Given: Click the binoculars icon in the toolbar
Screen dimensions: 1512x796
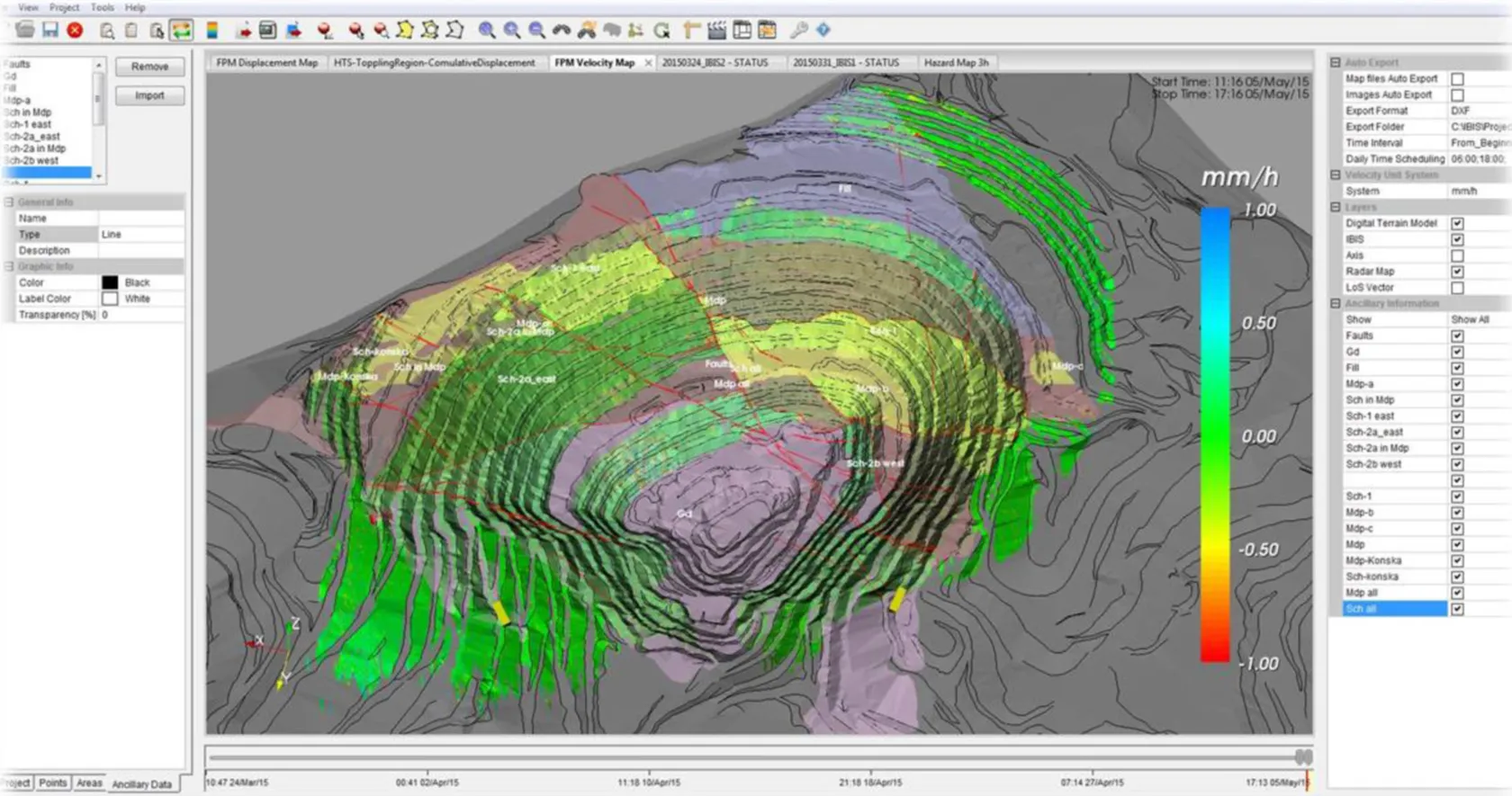Looking at the screenshot, I should pyautogui.click(x=562, y=31).
